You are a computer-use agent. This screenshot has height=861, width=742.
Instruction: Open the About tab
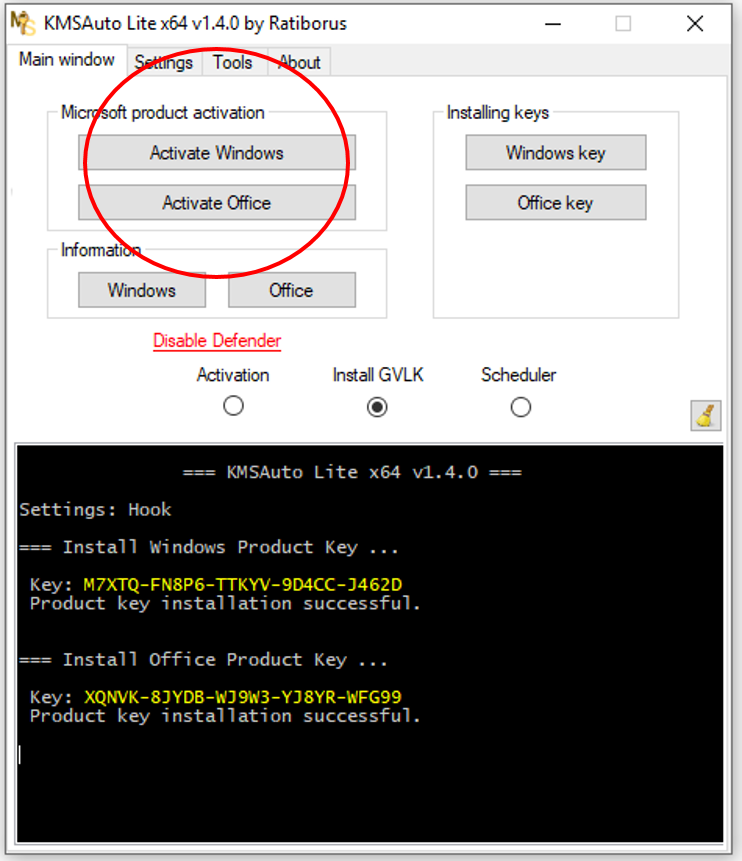pyautogui.click(x=299, y=62)
